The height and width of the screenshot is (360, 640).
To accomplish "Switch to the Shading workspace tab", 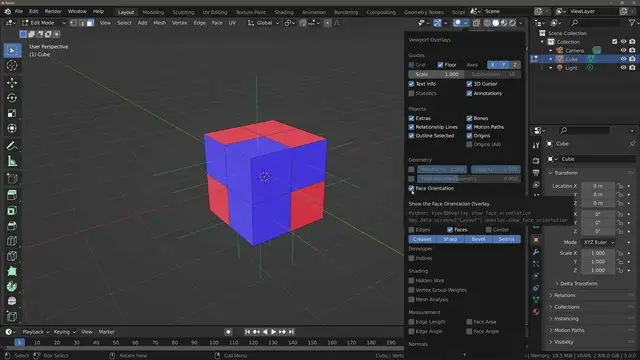I will point(284,12).
